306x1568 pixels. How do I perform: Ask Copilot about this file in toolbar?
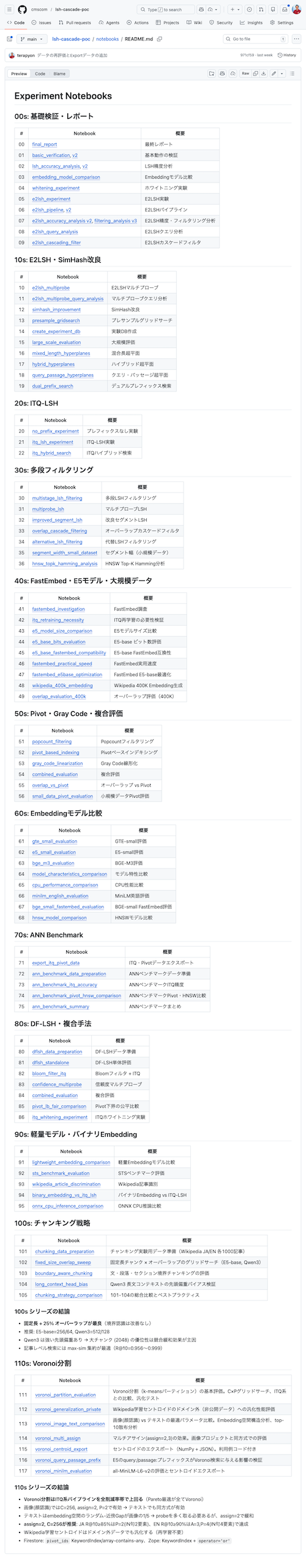point(223,73)
